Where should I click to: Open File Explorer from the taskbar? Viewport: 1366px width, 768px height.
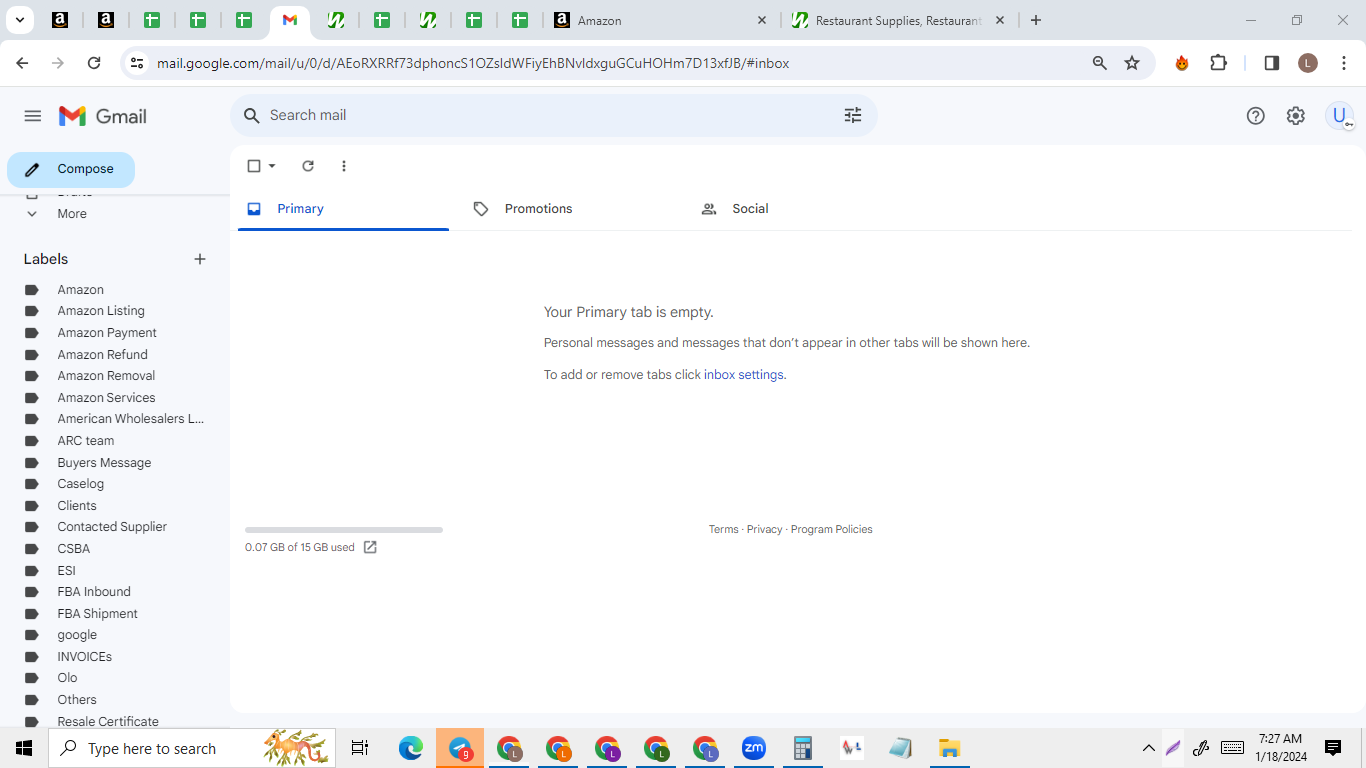949,748
